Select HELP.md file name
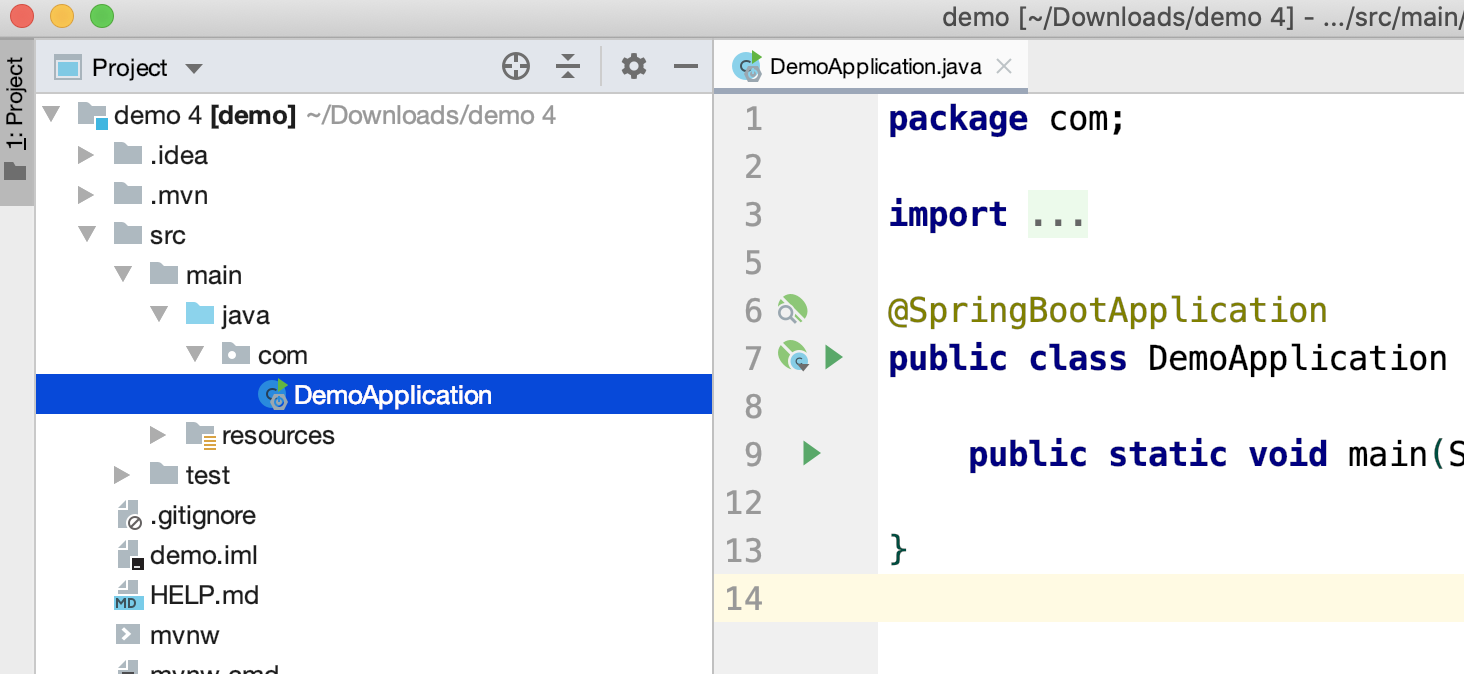This screenshot has width=1464, height=674. [x=204, y=595]
